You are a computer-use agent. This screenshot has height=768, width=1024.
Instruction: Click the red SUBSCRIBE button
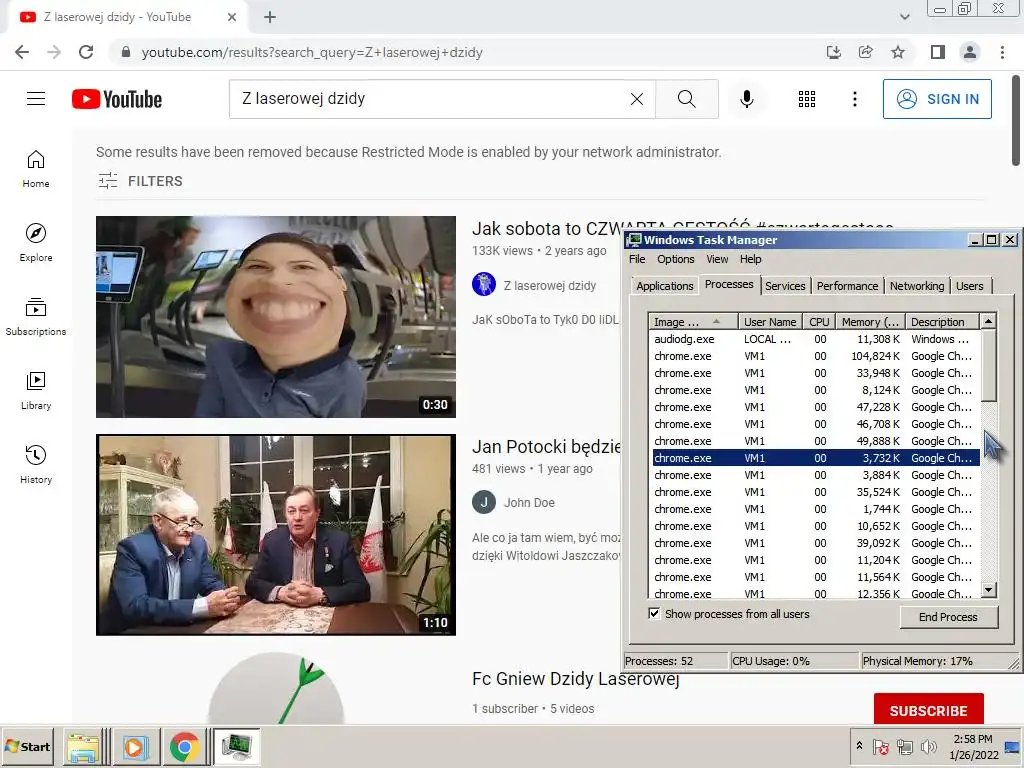[928, 710]
